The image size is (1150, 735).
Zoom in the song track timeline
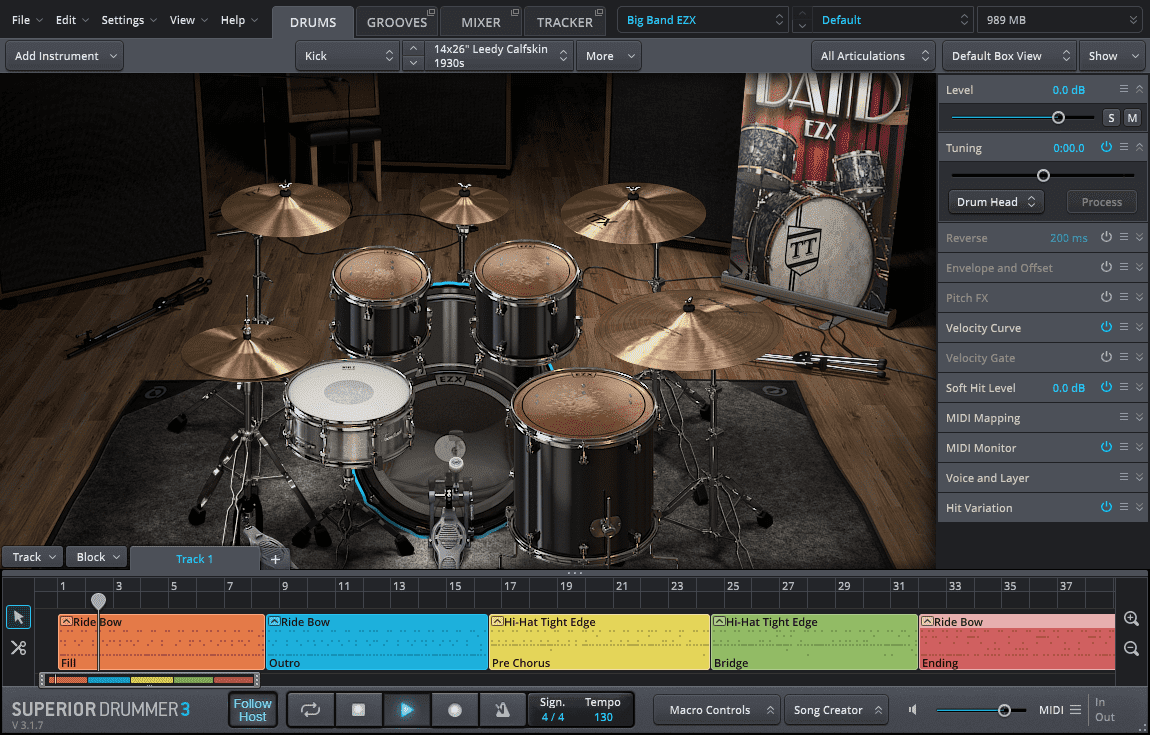[x=1131, y=618]
